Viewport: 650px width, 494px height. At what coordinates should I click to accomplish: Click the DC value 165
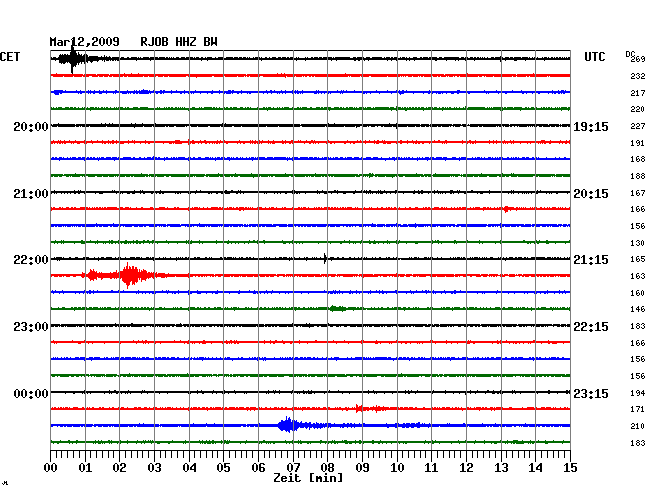(x=638, y=259)
